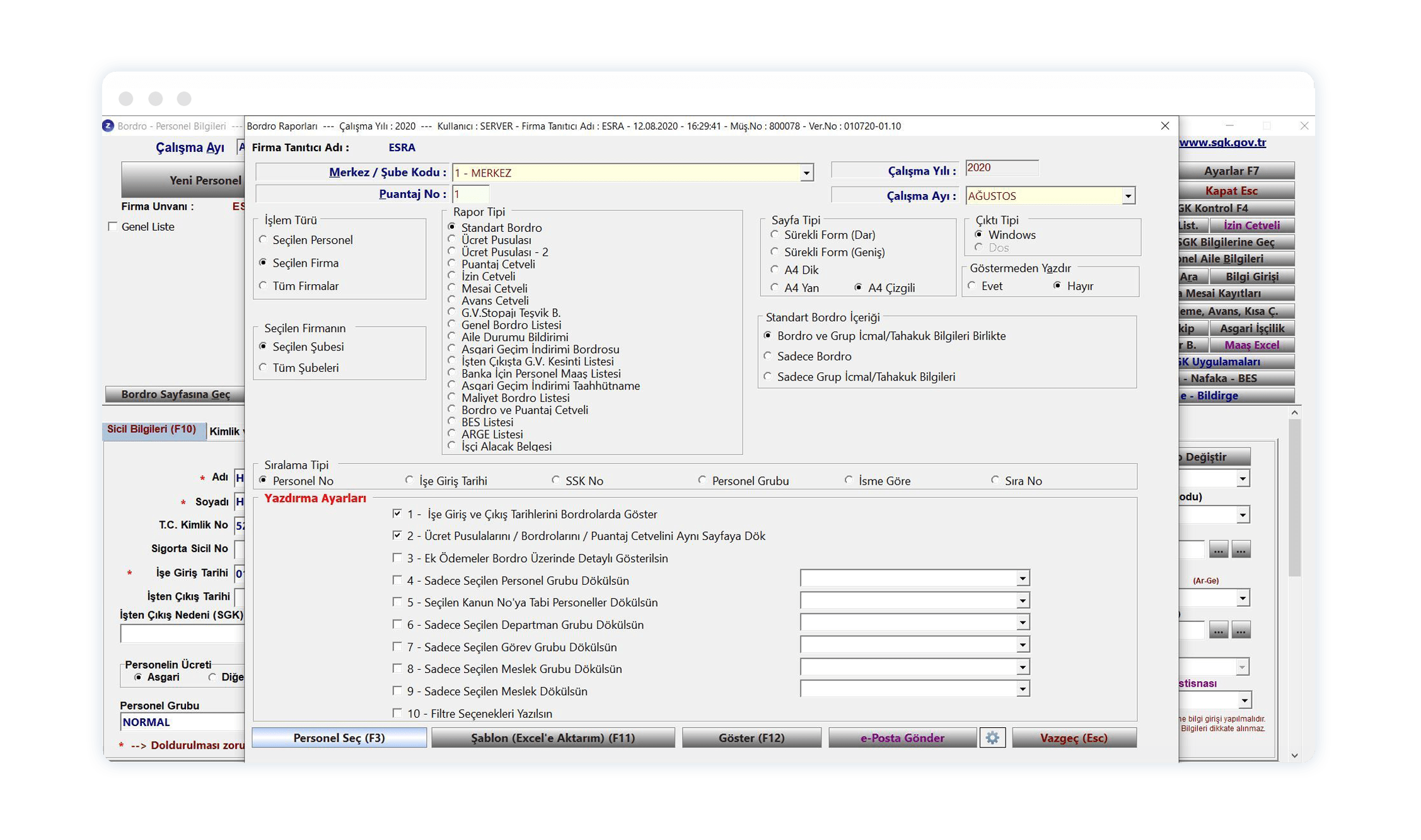Enable option 10 Filtre Seçenekleri Yazılsın

[397, 713]
